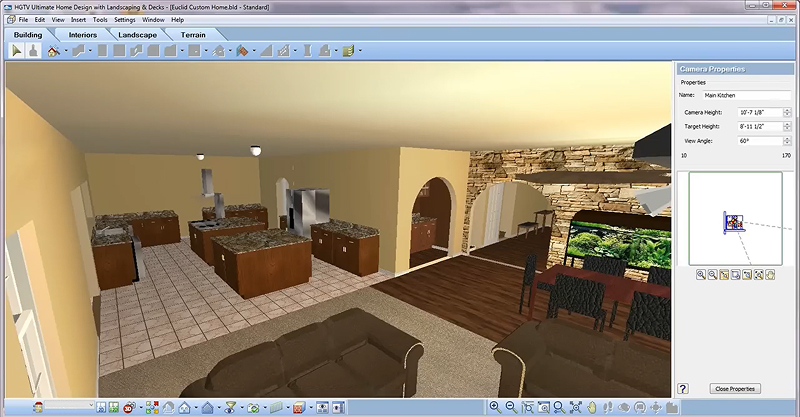The image size is (800, 417).
Task: Click the move camera four-arrow icon
Action: (x=656, y=407)
